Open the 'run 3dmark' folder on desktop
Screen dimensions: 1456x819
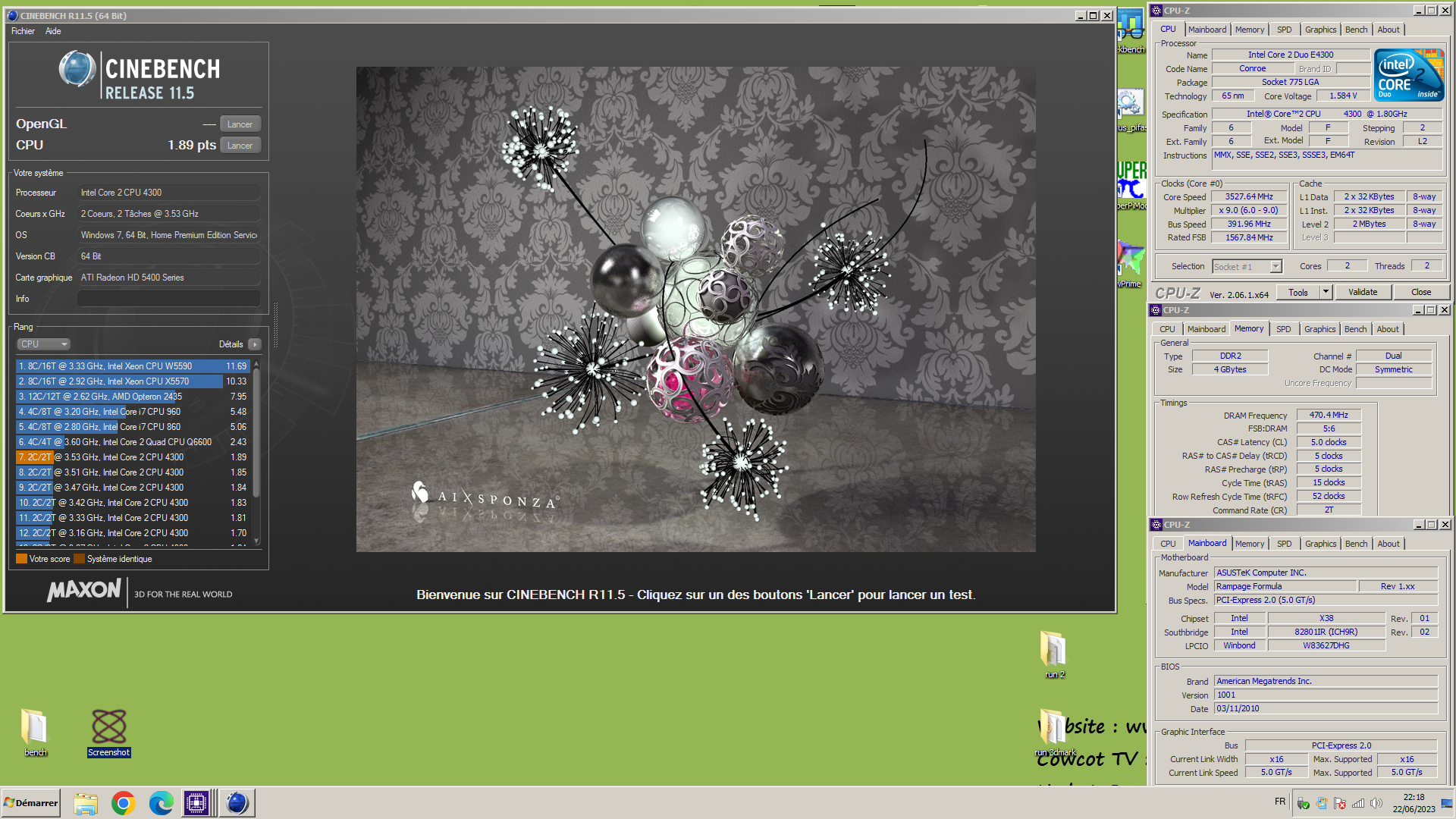point(1054,732)
